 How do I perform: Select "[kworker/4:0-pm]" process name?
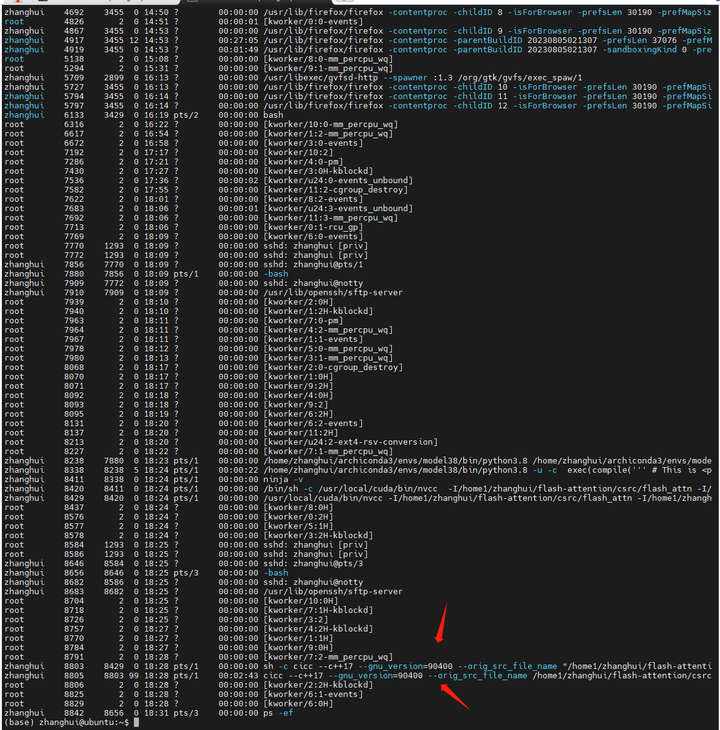(x=303, y=162)
